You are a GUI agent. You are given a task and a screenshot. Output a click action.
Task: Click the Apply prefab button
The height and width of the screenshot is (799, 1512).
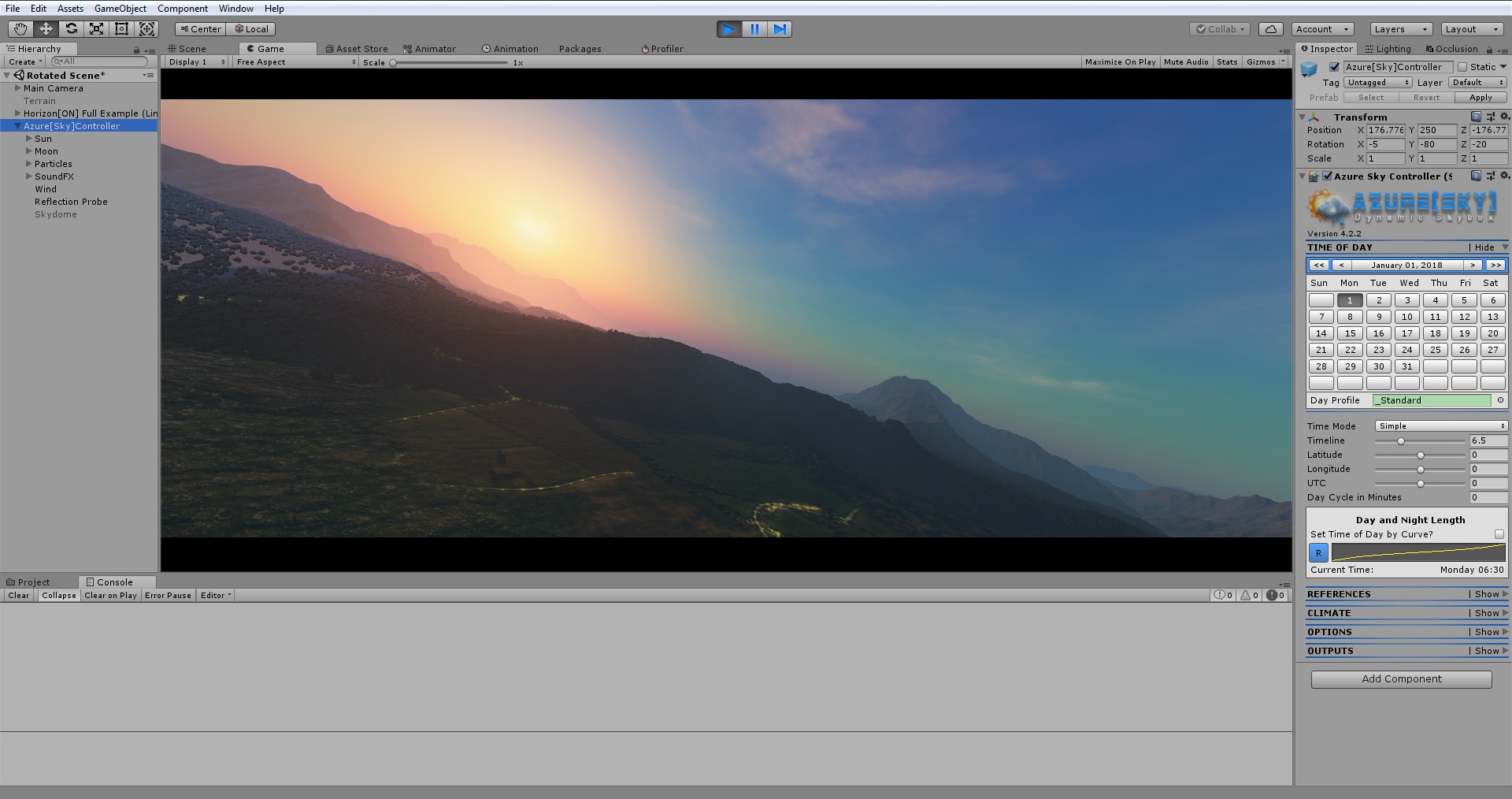(x=1480, y=97)
